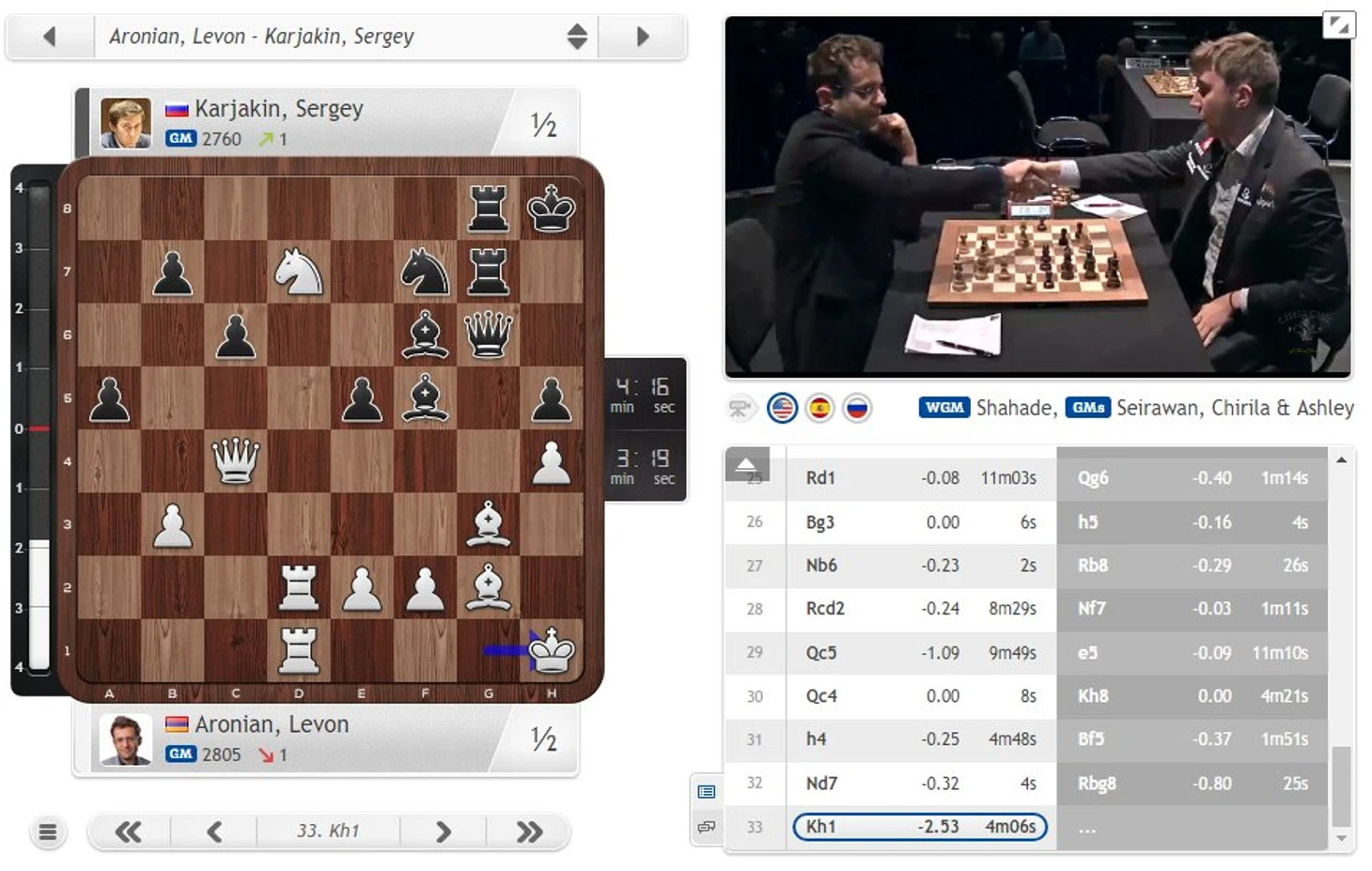This screenshot has height=871, width=1372.
Task: Select the Spanish commentary flag
Action: click(x=819, y=408)
